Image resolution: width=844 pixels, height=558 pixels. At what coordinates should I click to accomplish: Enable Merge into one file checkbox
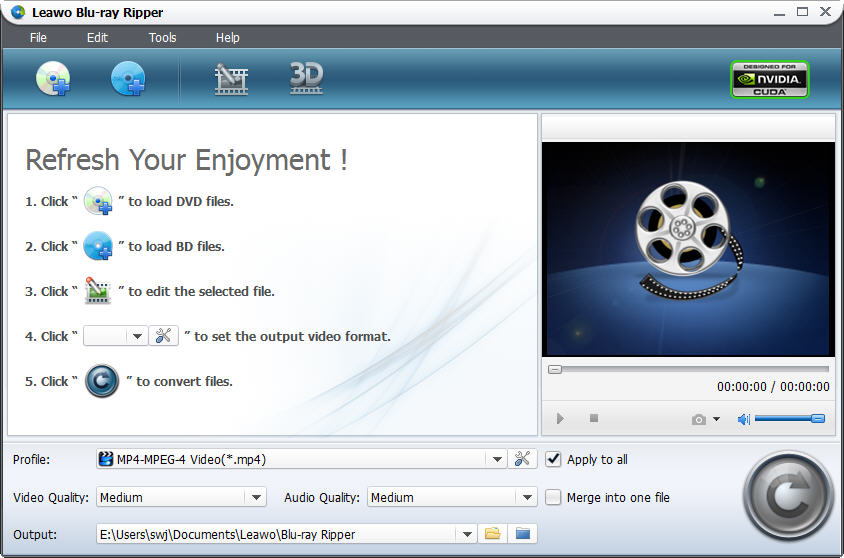point(554,497)
